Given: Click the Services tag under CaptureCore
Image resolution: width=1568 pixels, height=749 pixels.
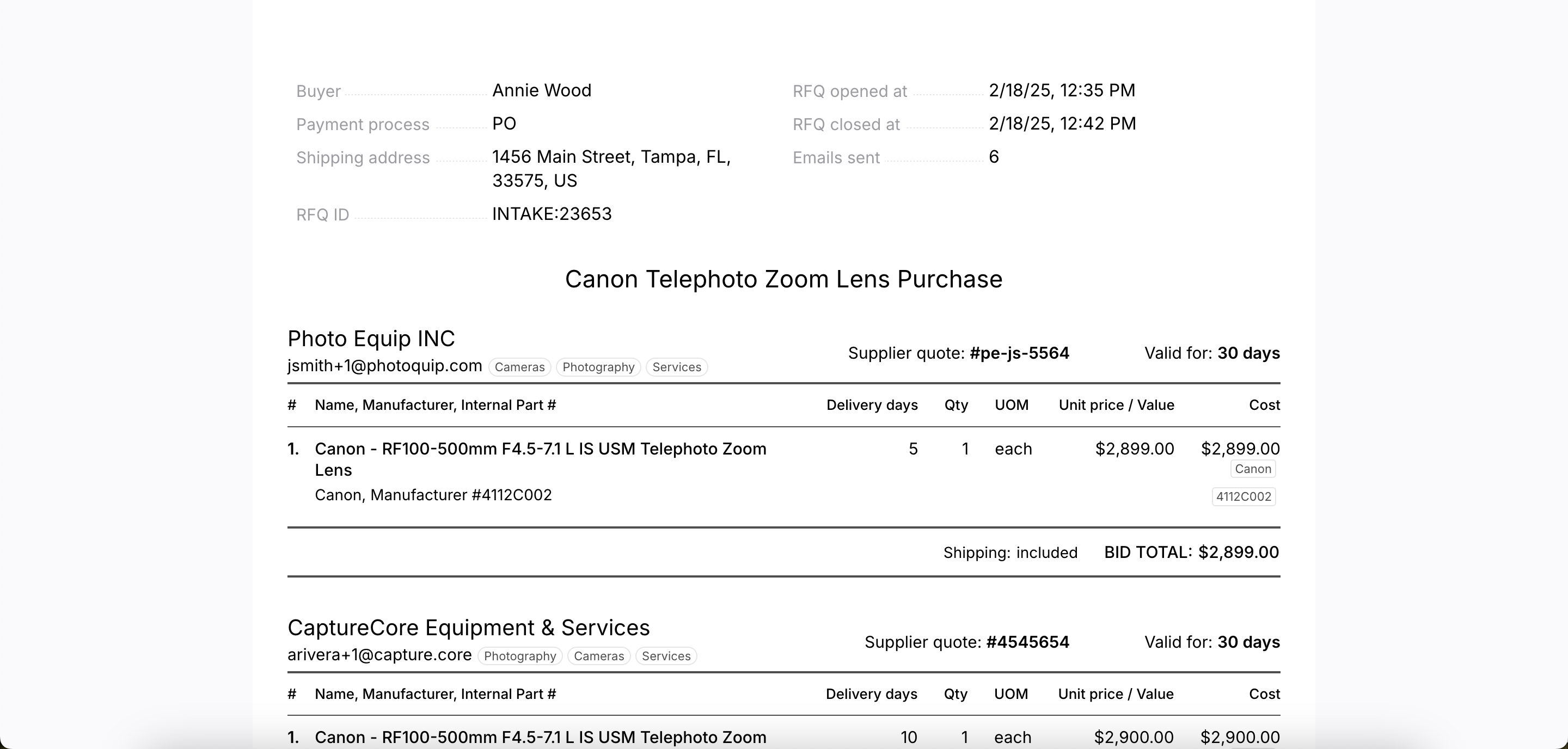Looking at the screenshot, I should click(666, 656).
